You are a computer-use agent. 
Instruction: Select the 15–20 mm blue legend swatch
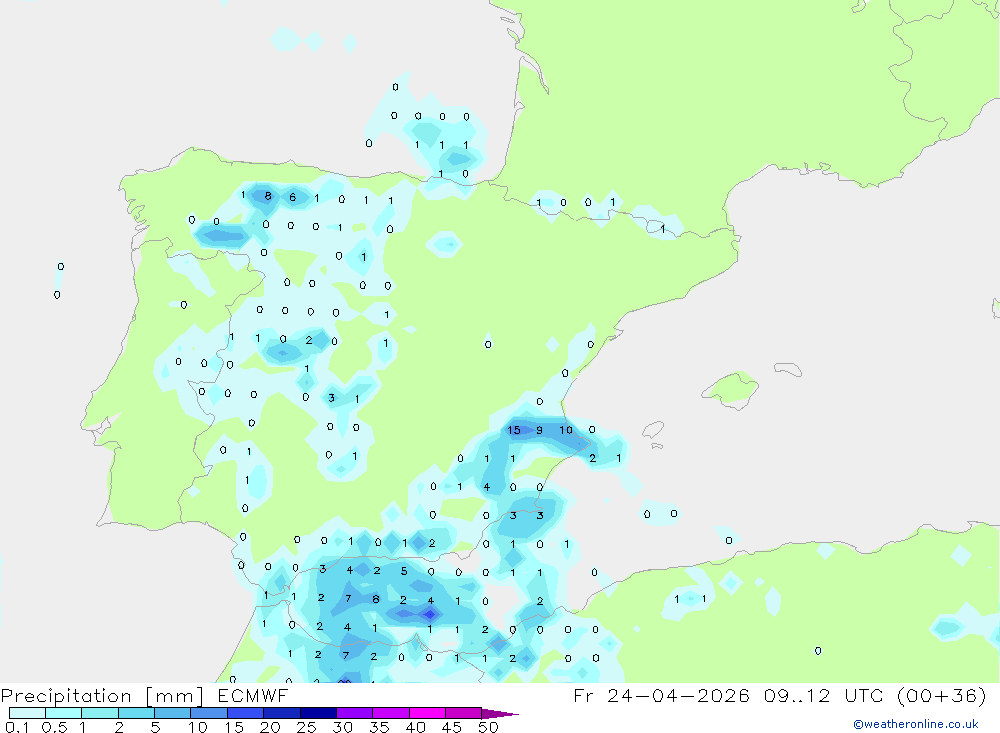(246, 713)
